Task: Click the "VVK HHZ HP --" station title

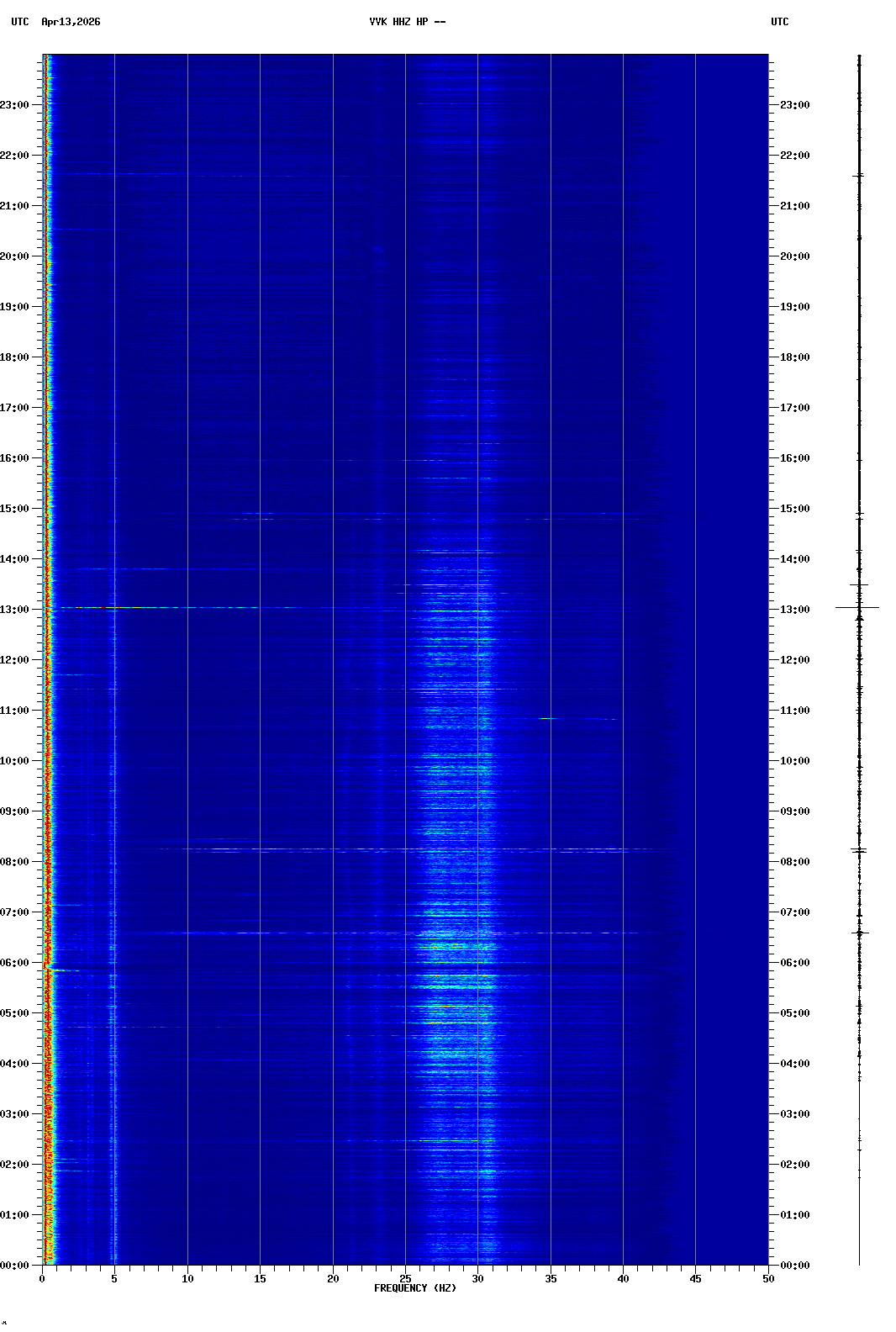Action: (x=408, y=22)
